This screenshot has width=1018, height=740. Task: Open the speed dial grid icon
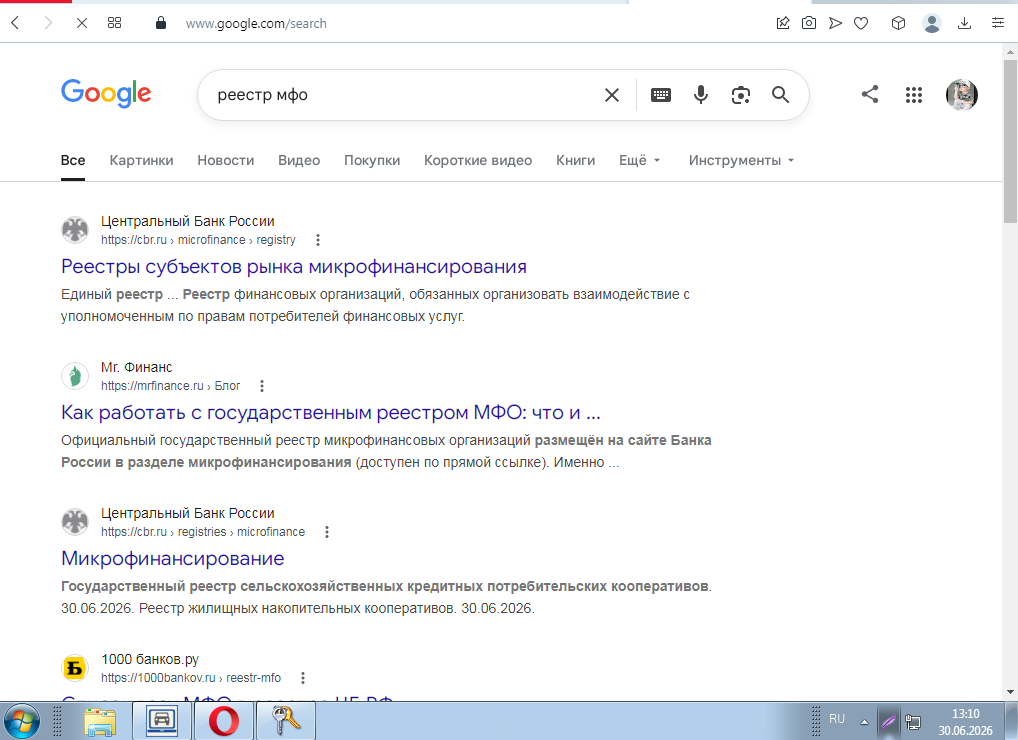click(x=114, y=23)
